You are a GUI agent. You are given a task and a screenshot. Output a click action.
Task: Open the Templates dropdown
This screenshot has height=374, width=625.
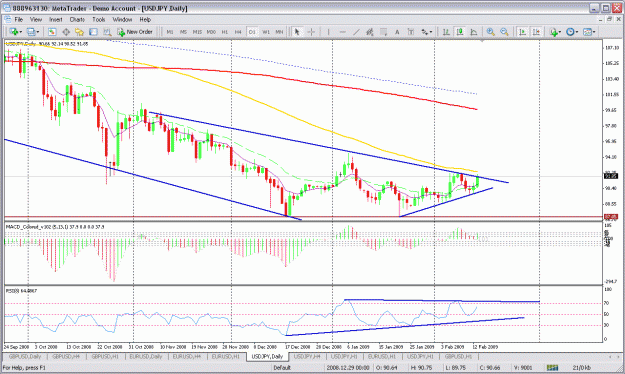tap(589, 32)
